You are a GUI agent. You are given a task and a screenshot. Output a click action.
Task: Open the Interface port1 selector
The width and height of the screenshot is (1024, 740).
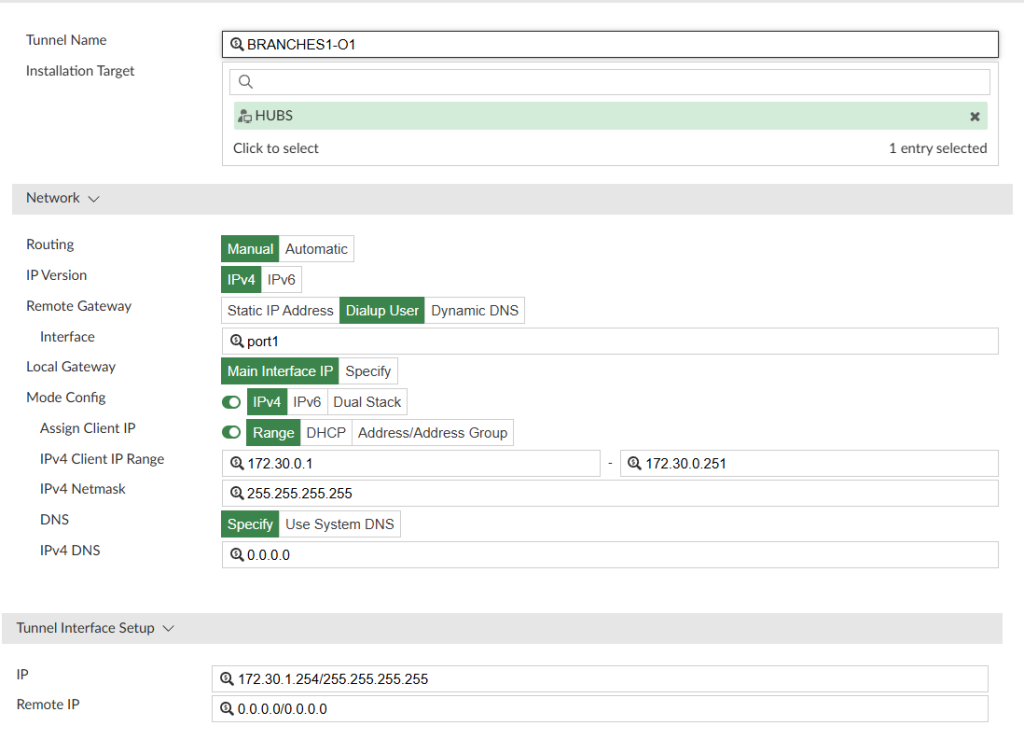pos(610,341)
